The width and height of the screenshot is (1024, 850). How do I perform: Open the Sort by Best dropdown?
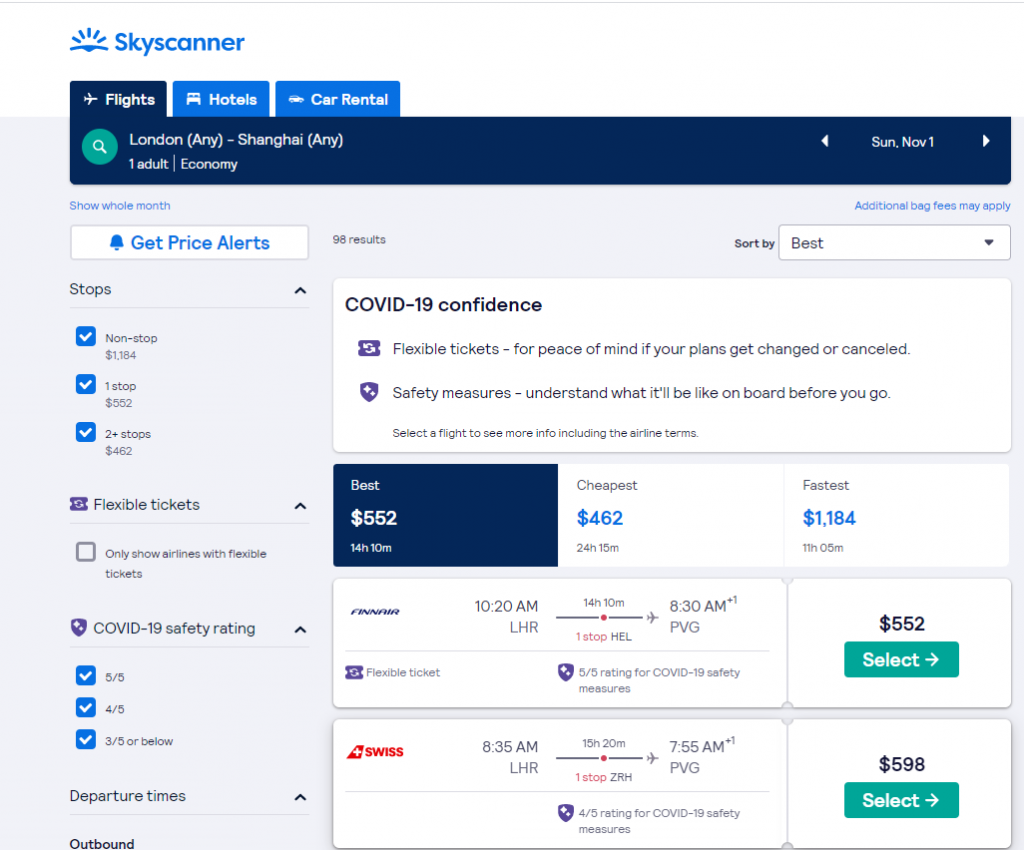click(894, 243)
